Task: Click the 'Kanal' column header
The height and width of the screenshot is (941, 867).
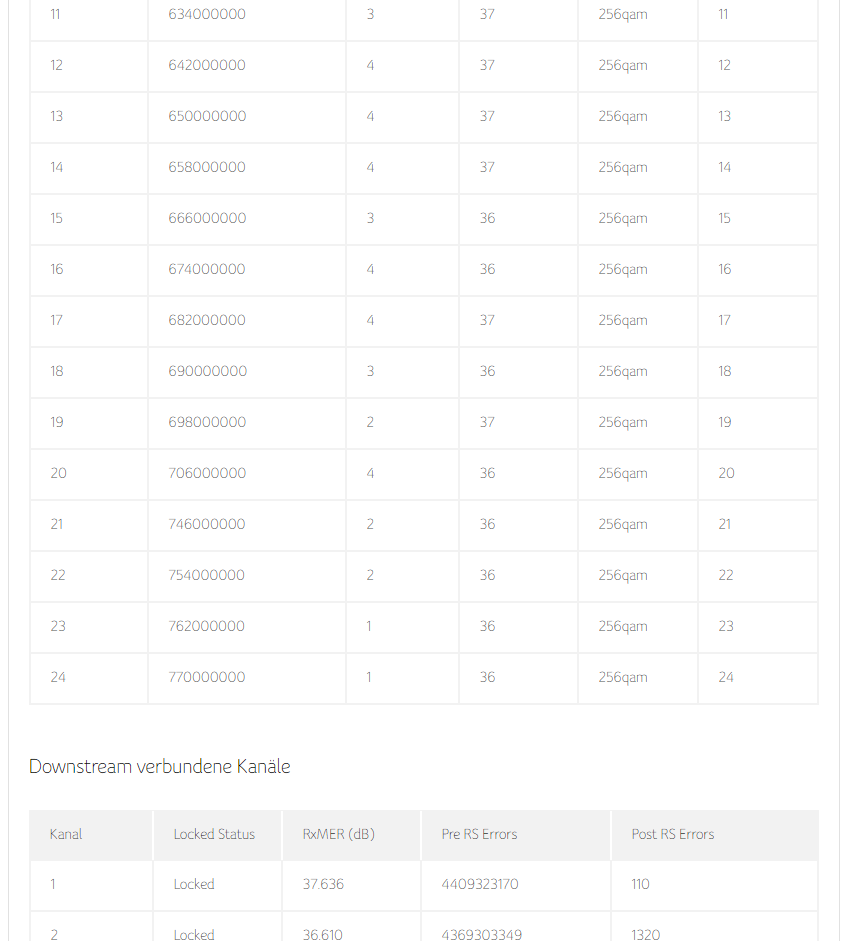Action: tap(66, 834)
